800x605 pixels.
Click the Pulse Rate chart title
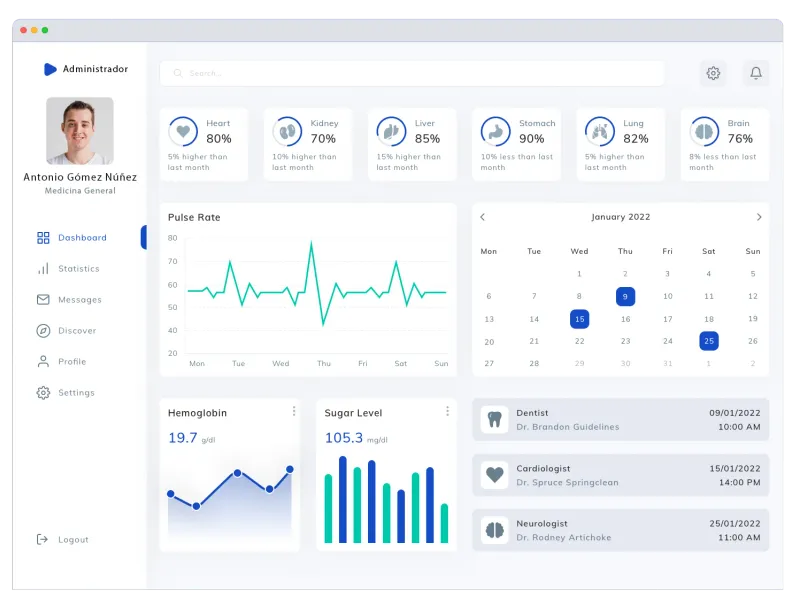[194, 217]
